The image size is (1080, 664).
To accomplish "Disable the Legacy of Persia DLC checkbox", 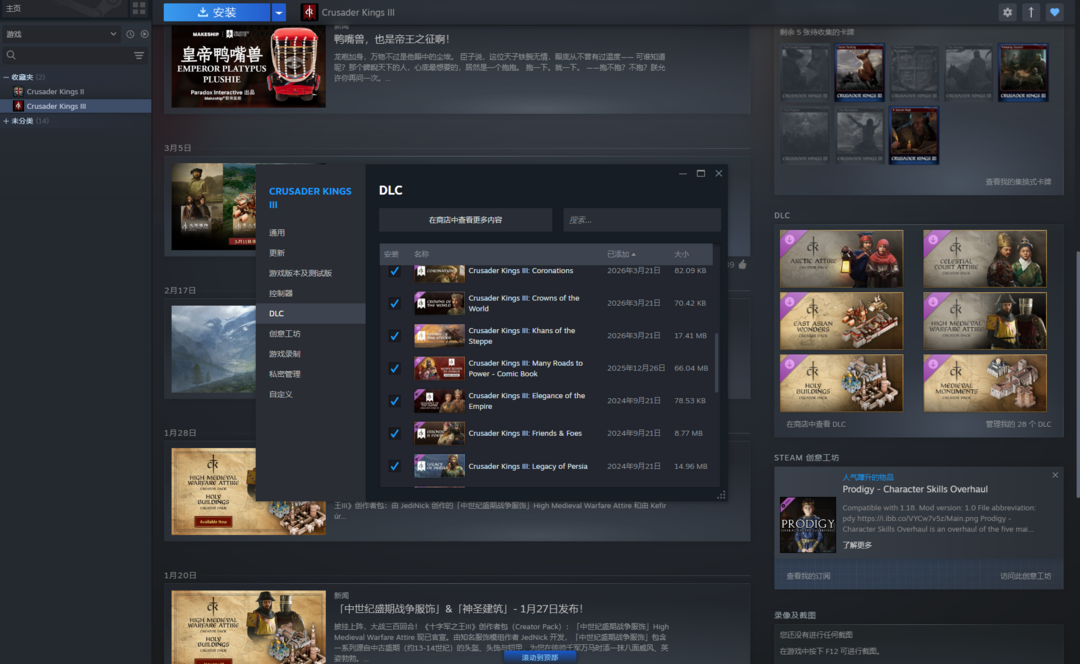I will coord(394,466).
